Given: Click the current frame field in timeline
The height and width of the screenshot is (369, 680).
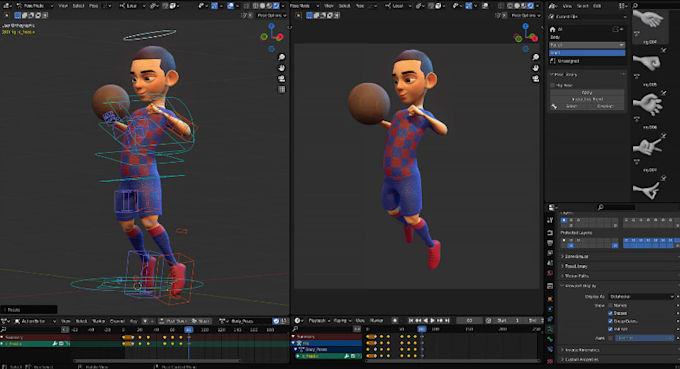Looking at the screenshot, I should (469, 320).
